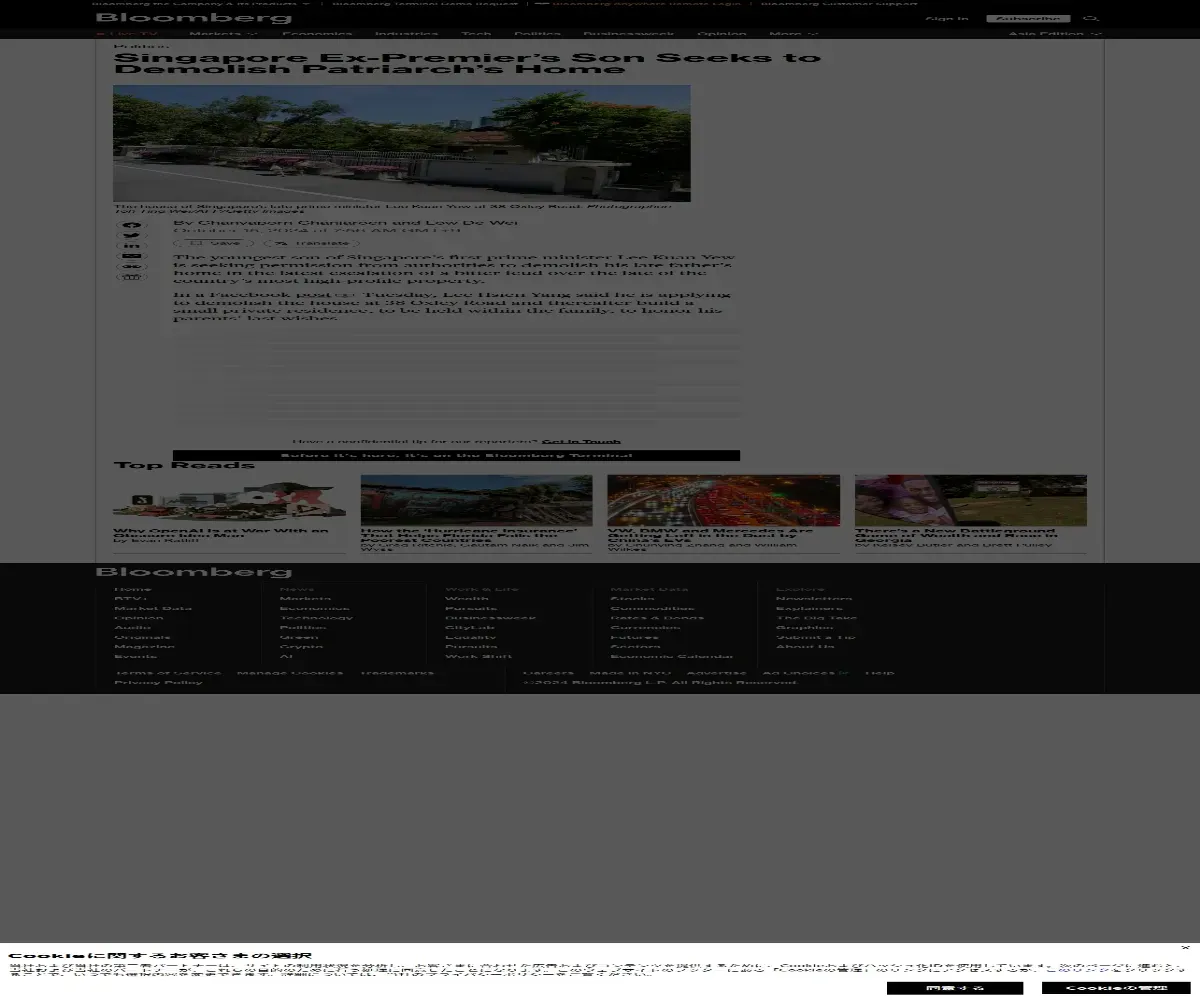Open Bloomberg Terminal Demo Request link

point(425,3)
